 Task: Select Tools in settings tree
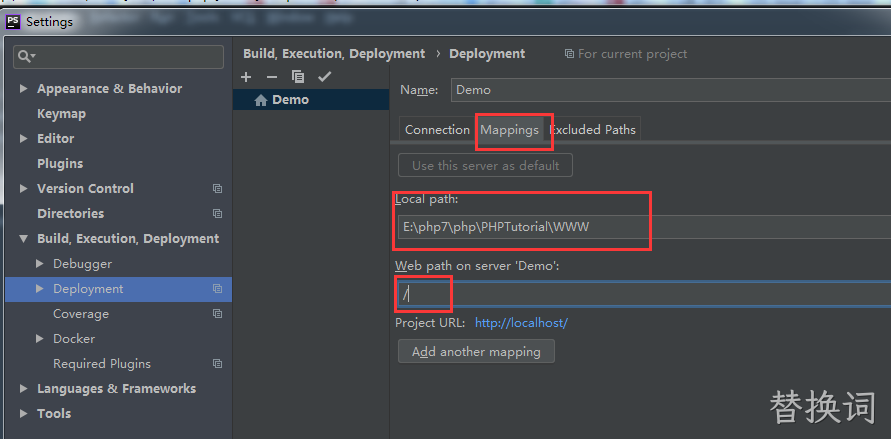54,413
